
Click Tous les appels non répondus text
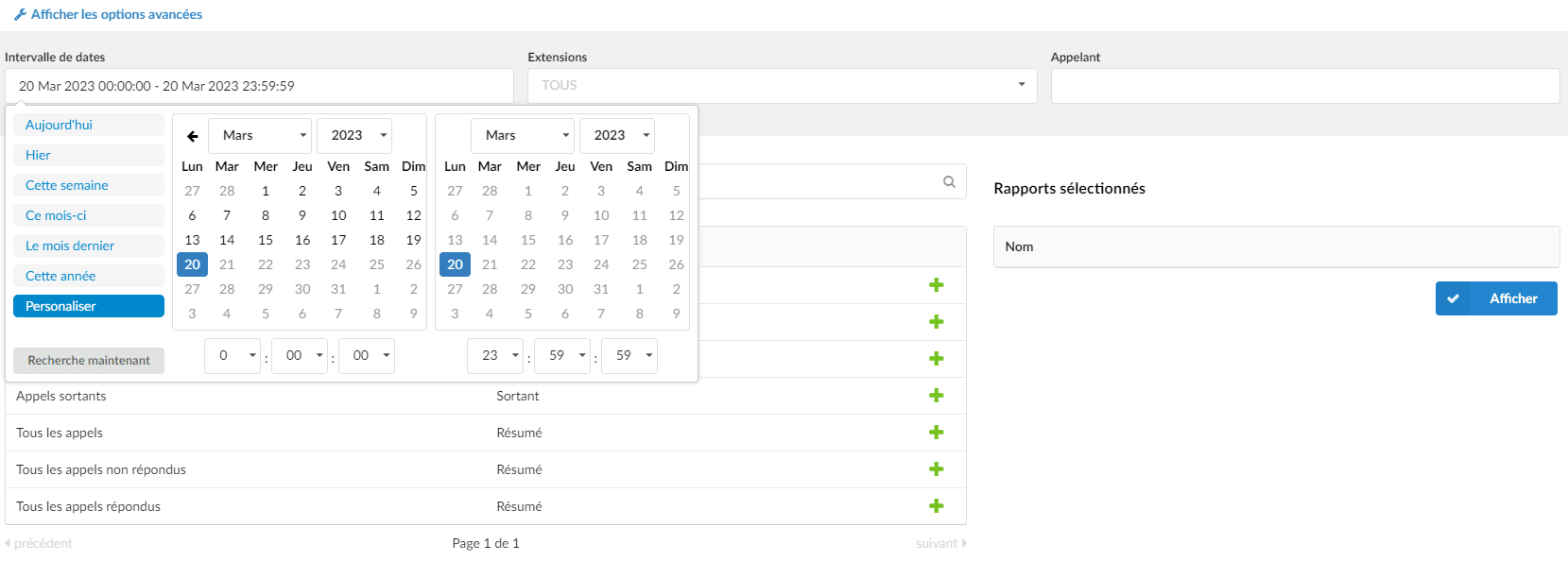tap(101, 469)
